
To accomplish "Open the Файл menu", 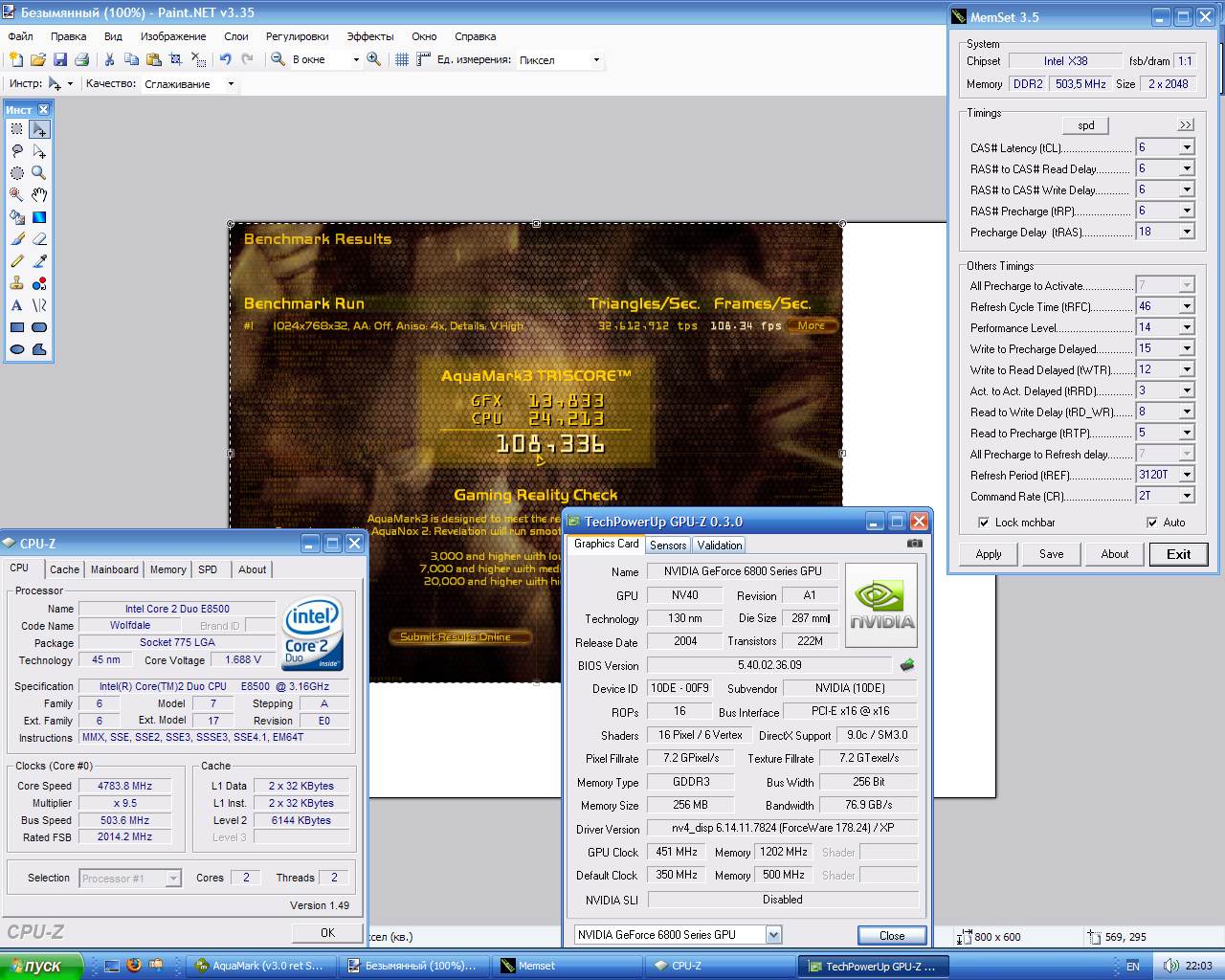I will point(20,36).
